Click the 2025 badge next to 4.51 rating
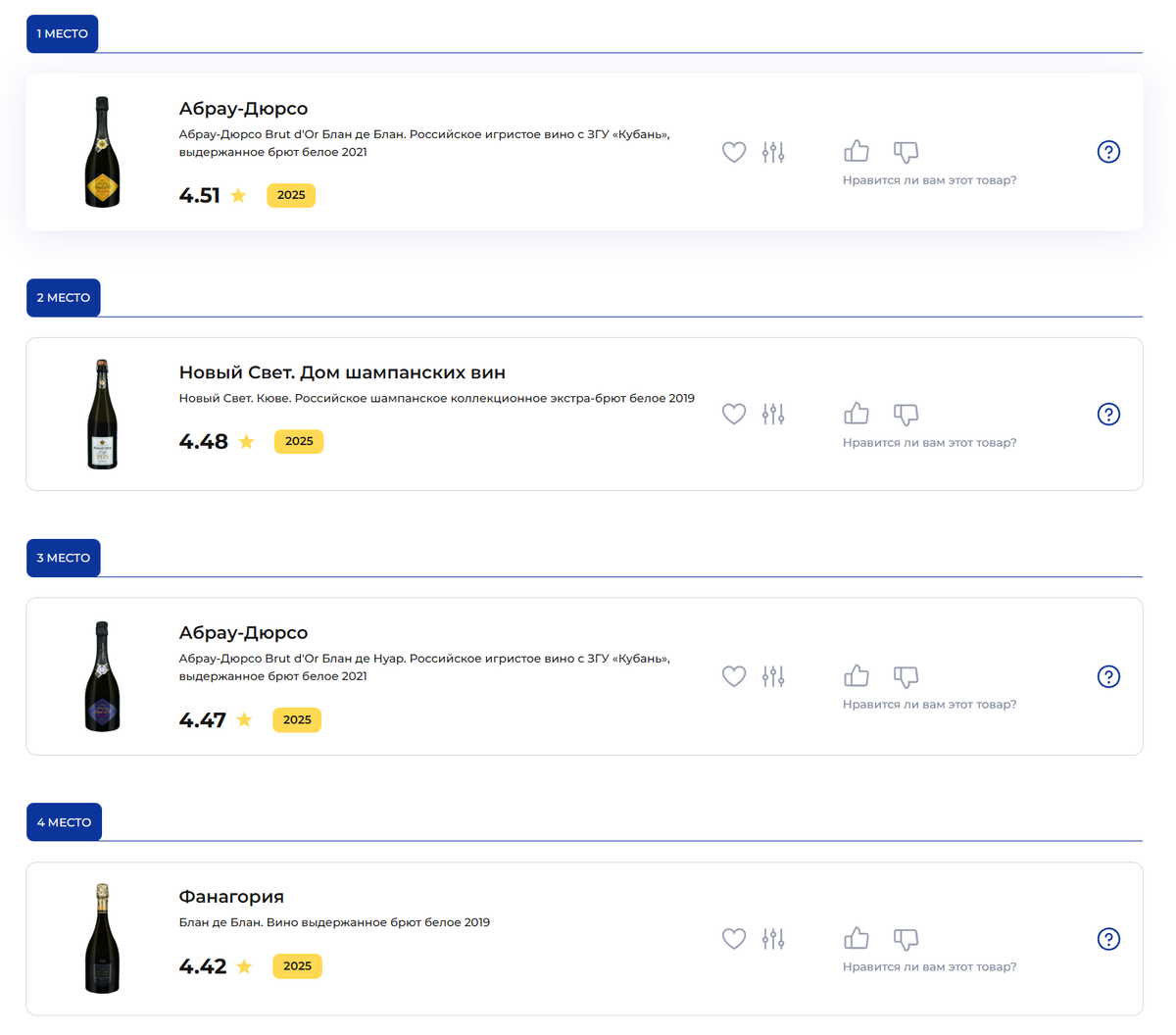 tap(291, 195)
